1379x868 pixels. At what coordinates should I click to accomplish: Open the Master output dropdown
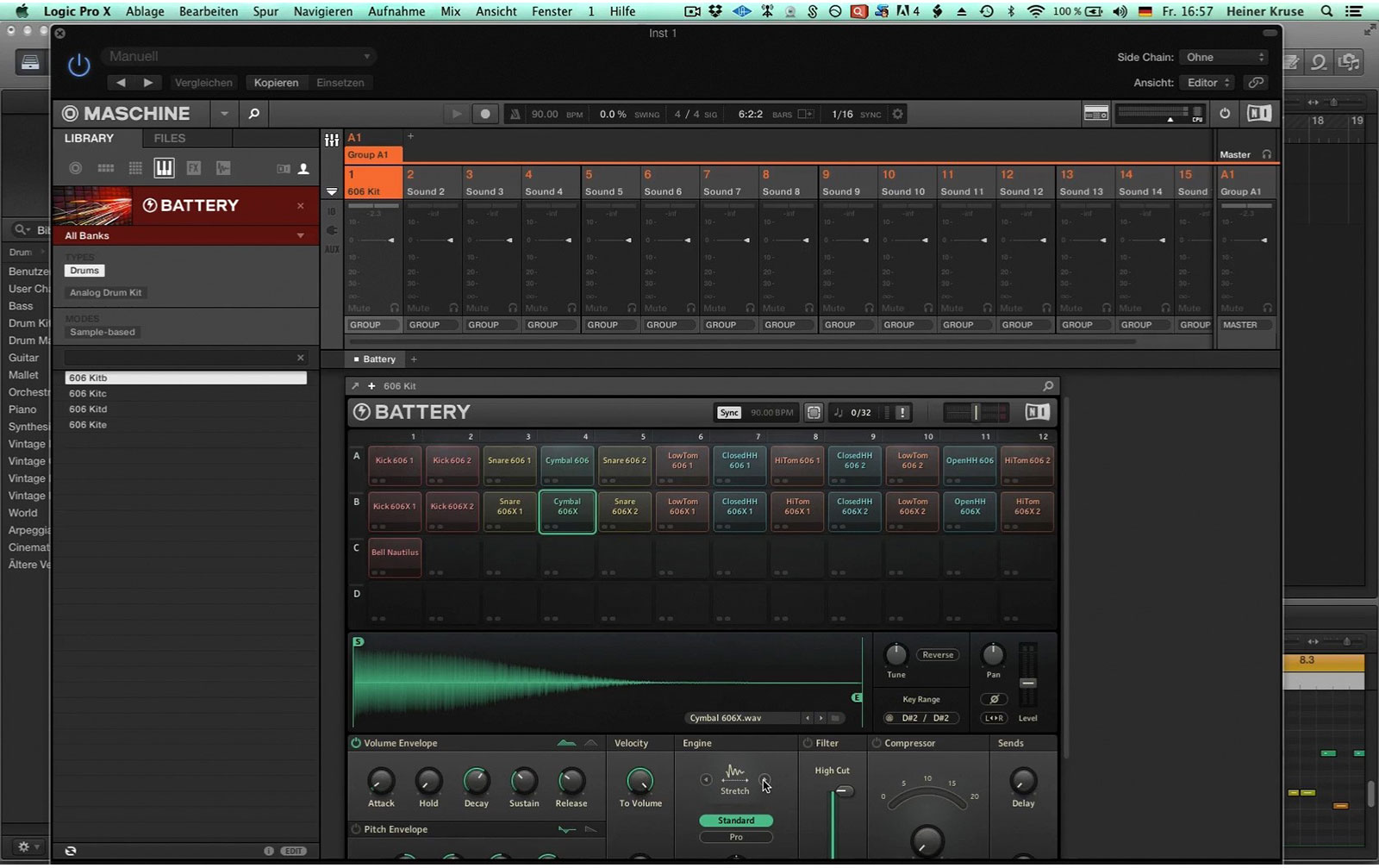tap(1246, 325)
